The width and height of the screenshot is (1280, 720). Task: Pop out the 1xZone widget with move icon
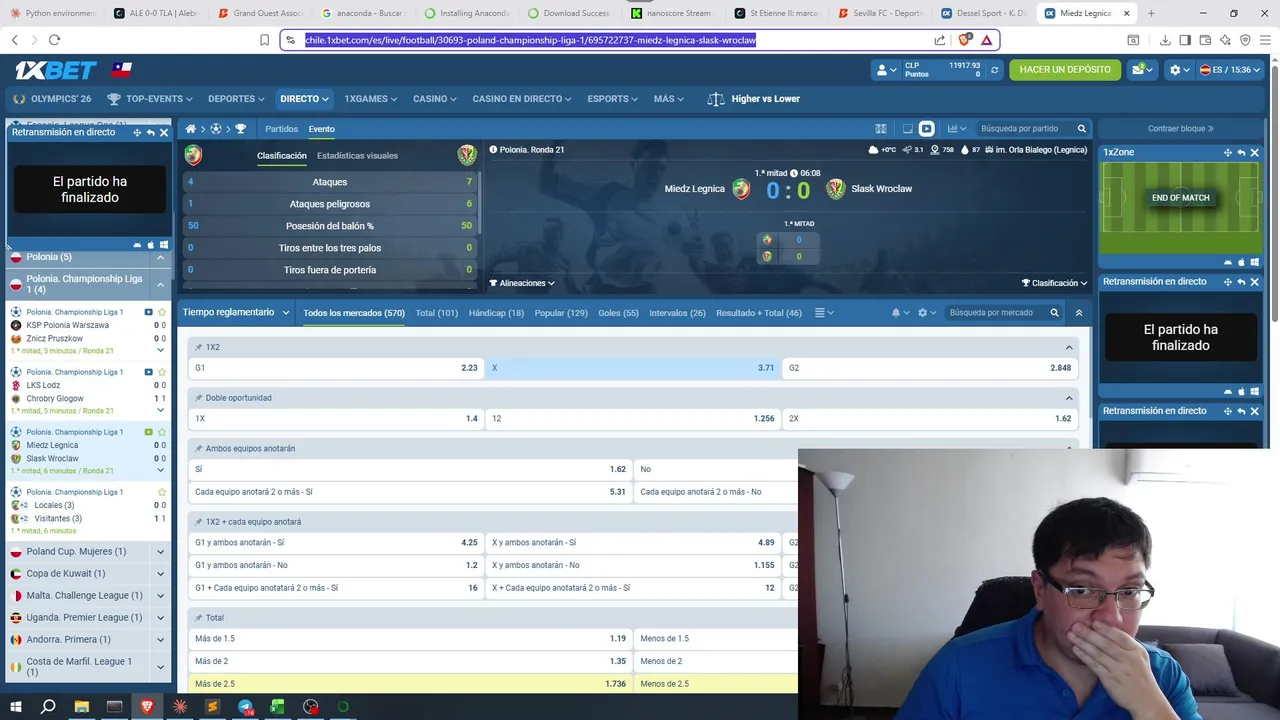click(1227, 153)
